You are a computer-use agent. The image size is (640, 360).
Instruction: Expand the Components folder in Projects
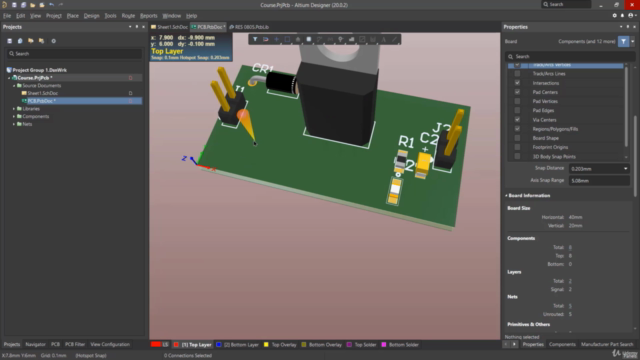coord(14,116)
